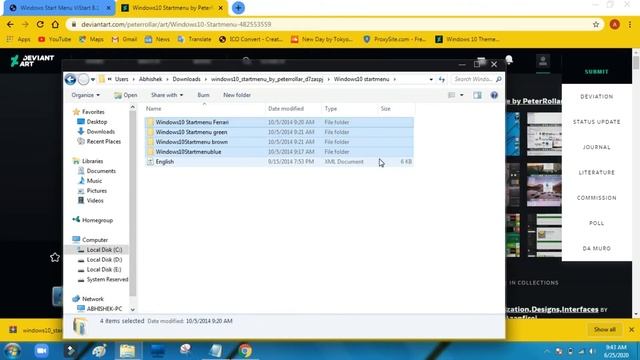This screenshot has height=360, width=640.
Task: Open a new Chrome tab
Action: [x=238, y=8]
